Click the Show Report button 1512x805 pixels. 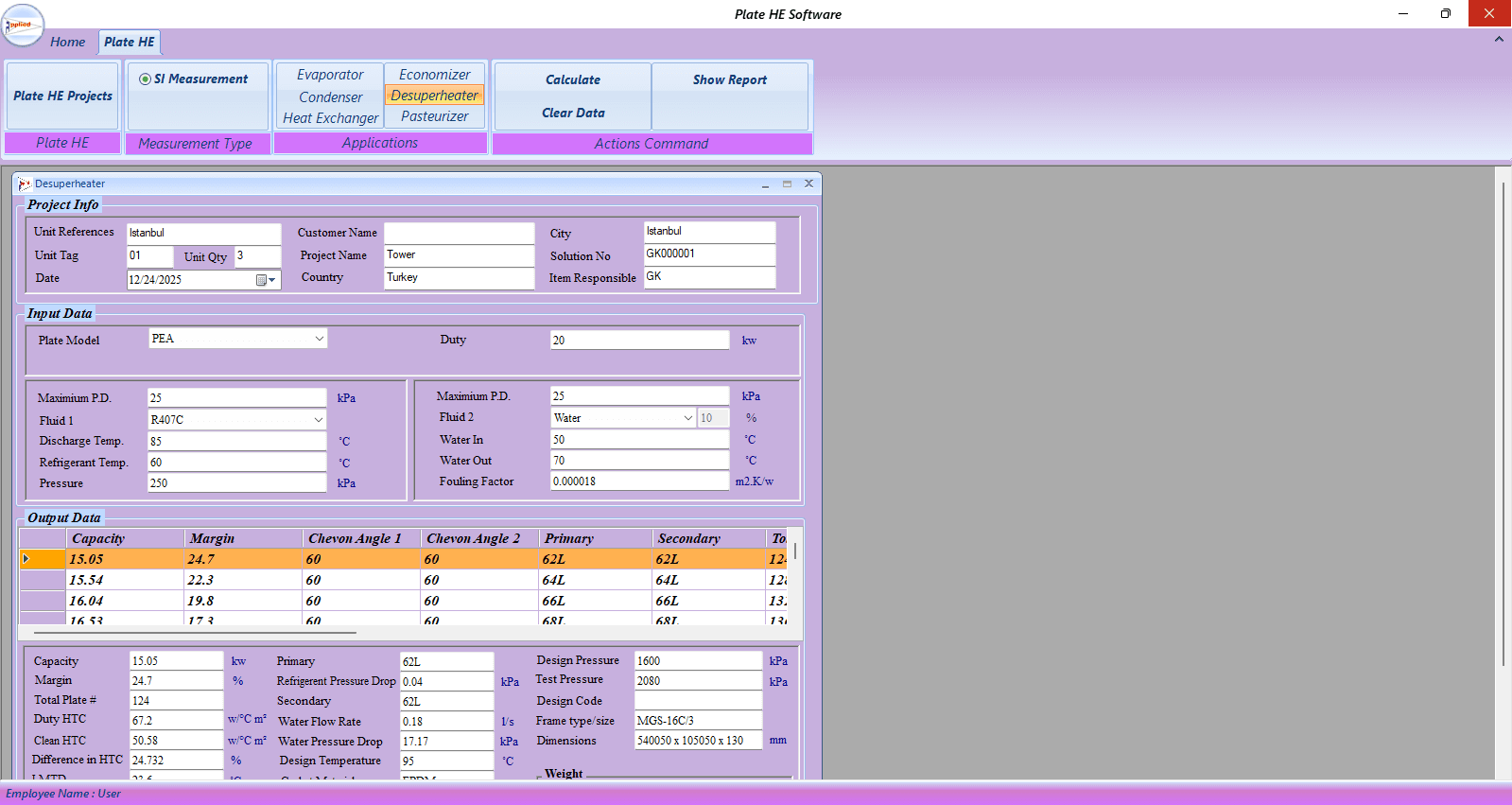[730, 80]
